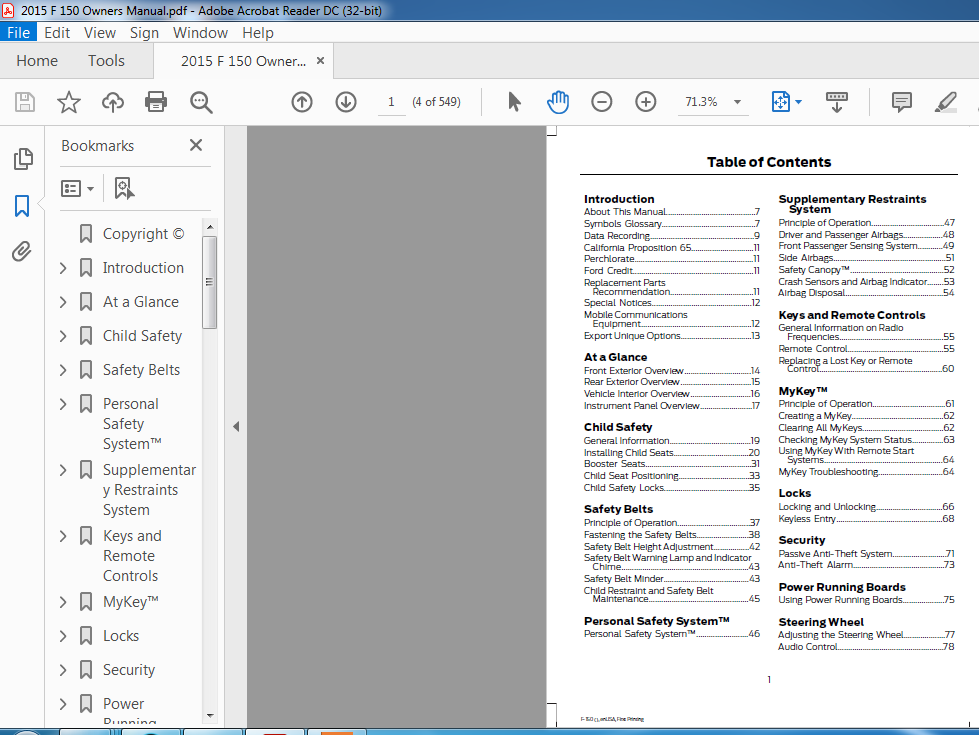
Task: Expand the Introduction bookmark
Action: (x=63, y=268)
